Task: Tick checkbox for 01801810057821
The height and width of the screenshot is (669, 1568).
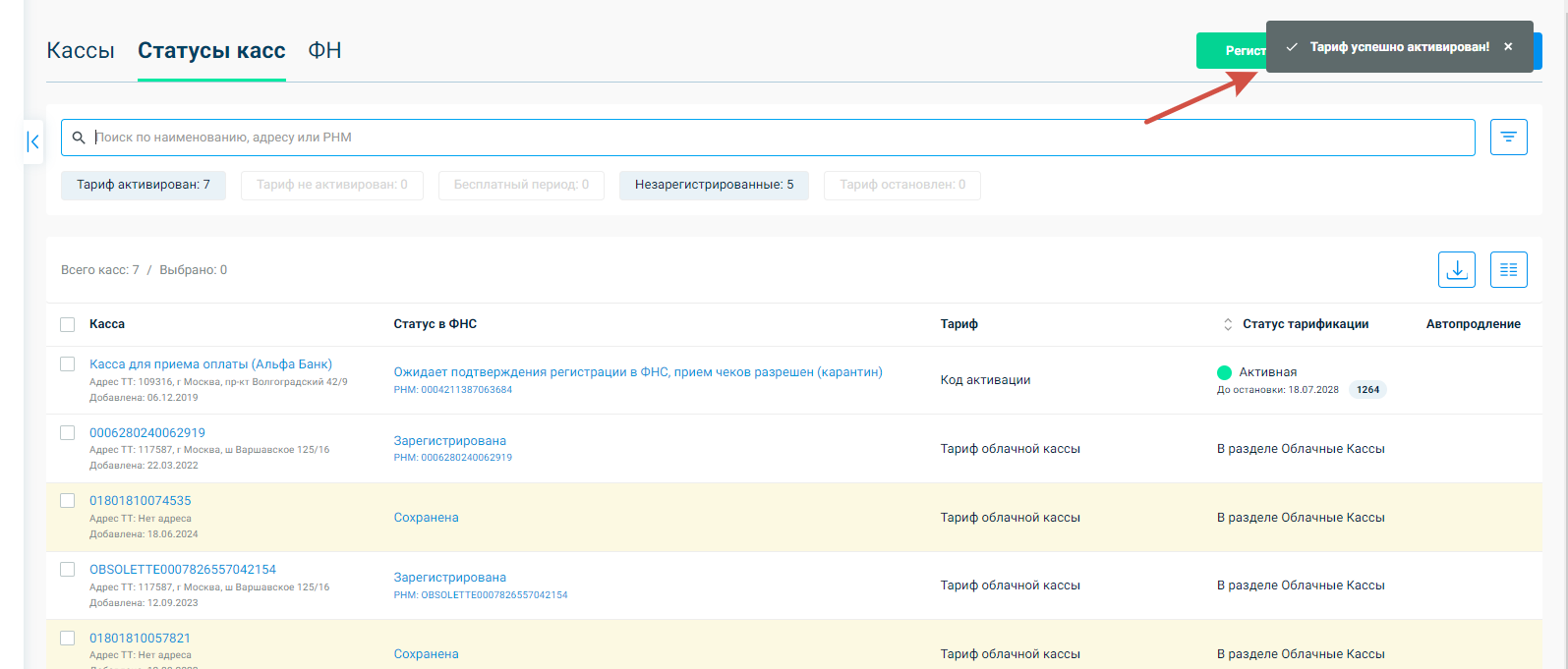Action: 67,638
